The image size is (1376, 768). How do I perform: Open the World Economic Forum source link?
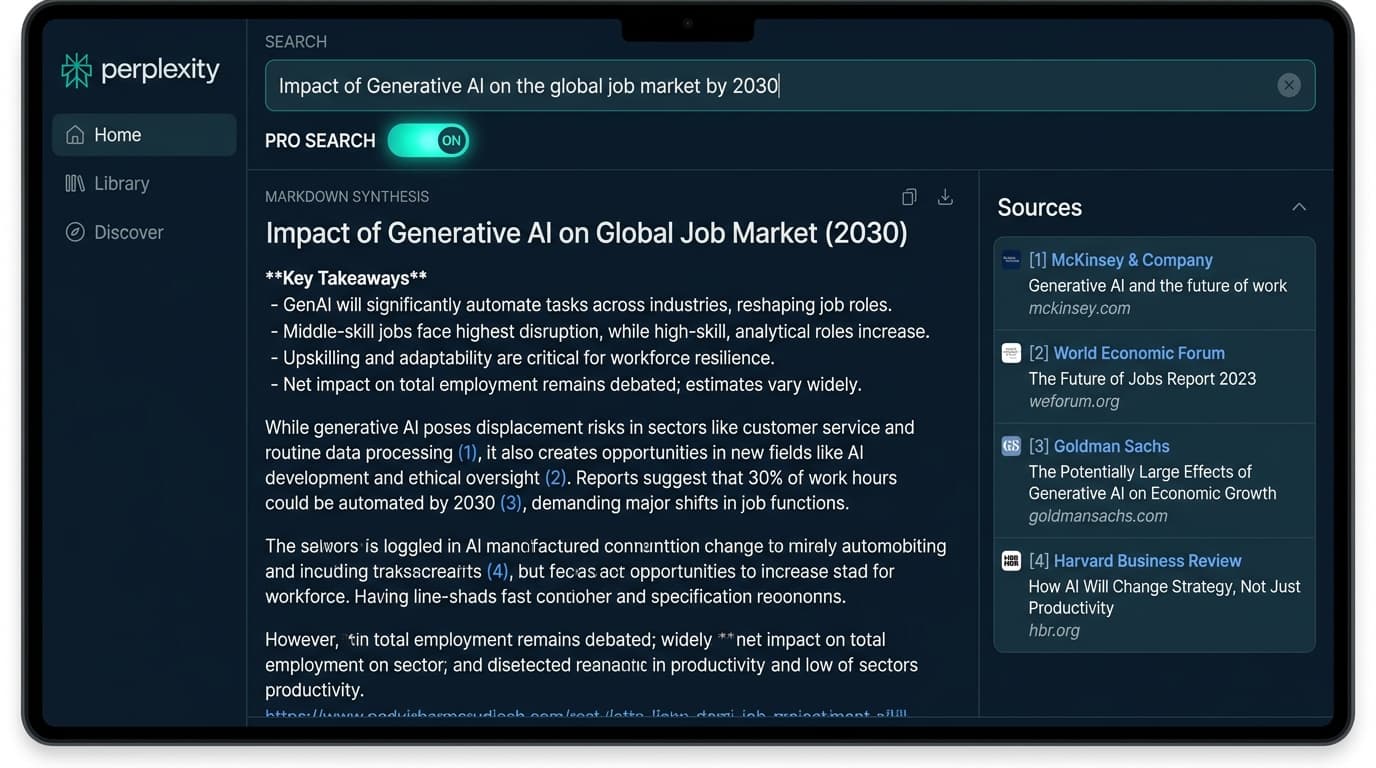(1126, 353)
